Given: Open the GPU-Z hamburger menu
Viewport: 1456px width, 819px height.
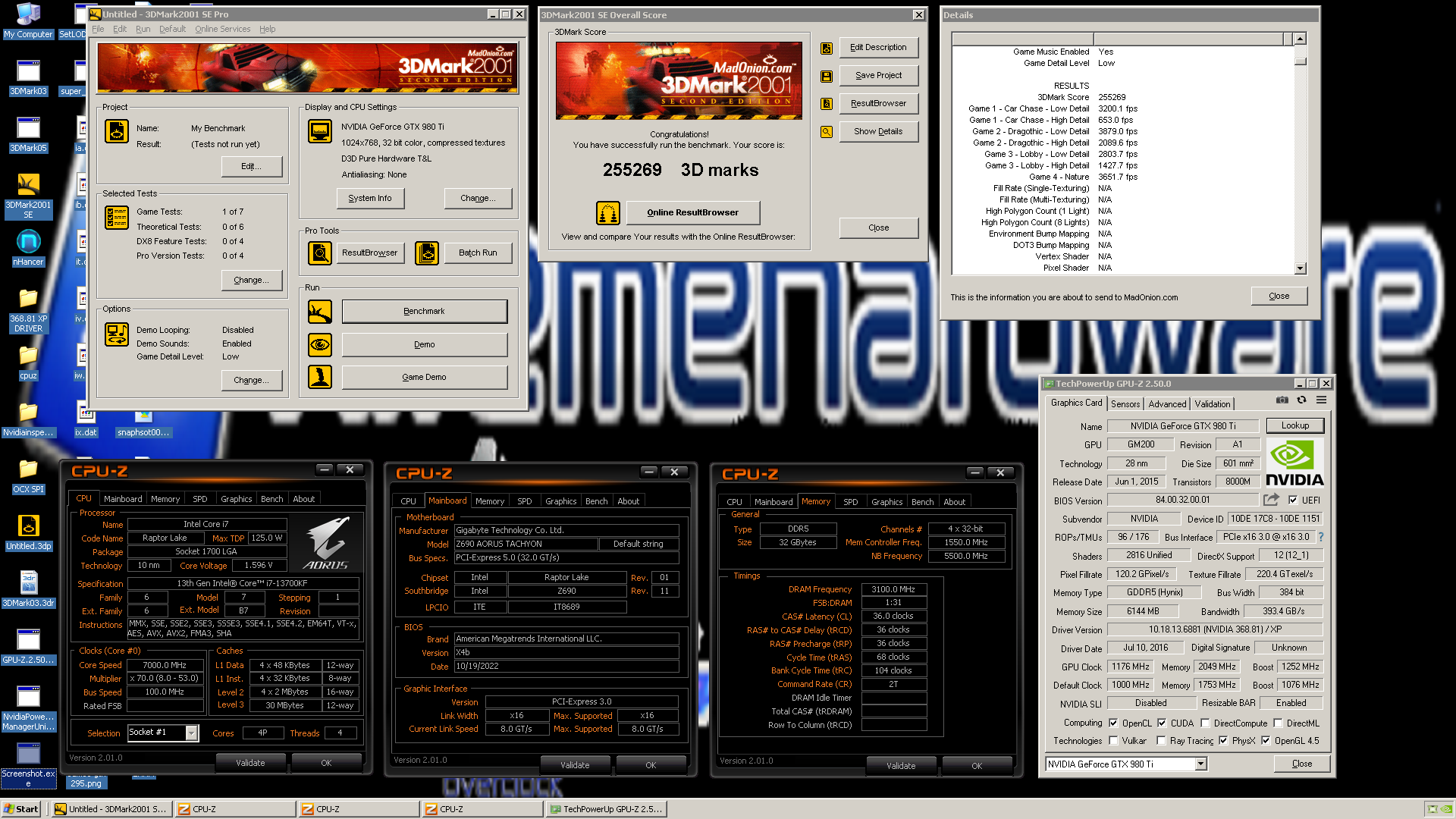Looking at the screenshot, I should pos(1321,400).
